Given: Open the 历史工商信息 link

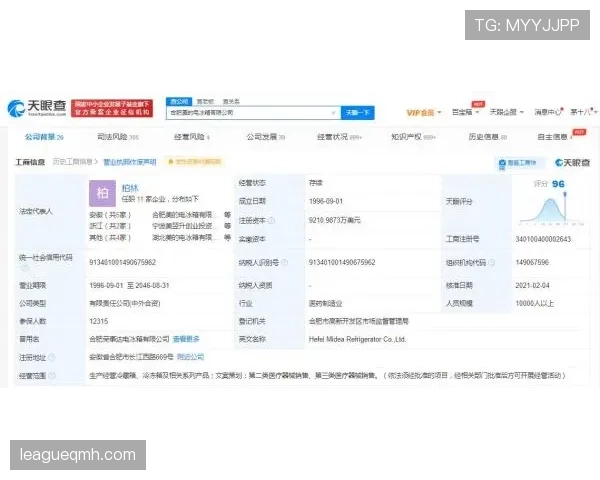Looking at the screenshot, I should click(75, 162).
